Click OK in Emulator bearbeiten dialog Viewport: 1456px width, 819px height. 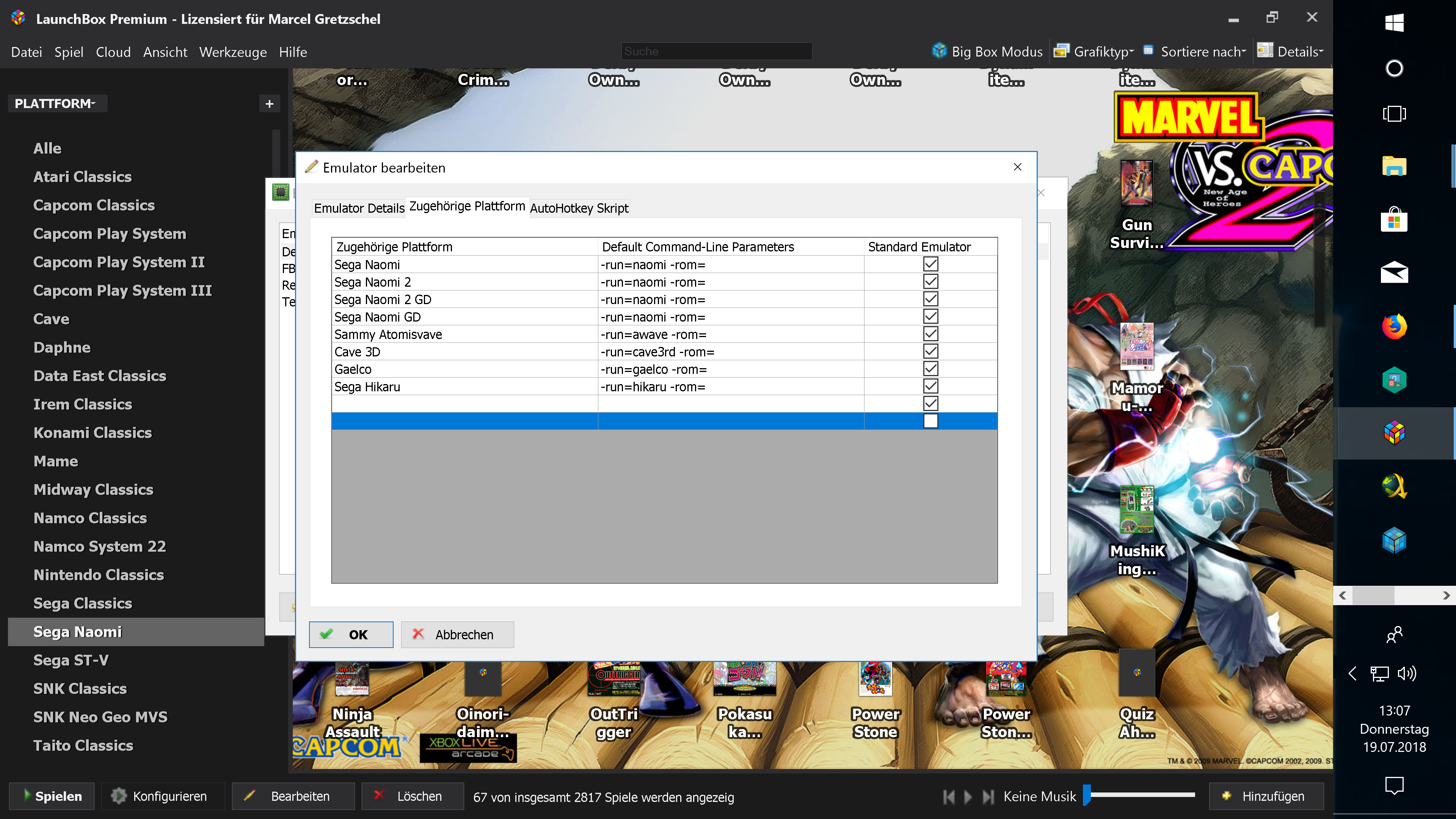(x=351, y=634)
